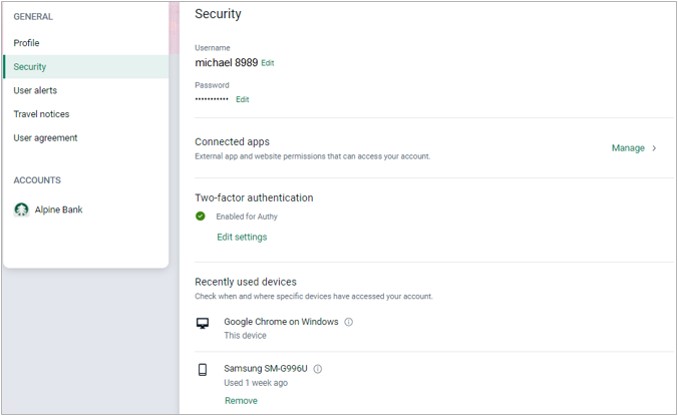
Task: Expand Connected apps with the chevron arrow
Action: coord(654,148)
